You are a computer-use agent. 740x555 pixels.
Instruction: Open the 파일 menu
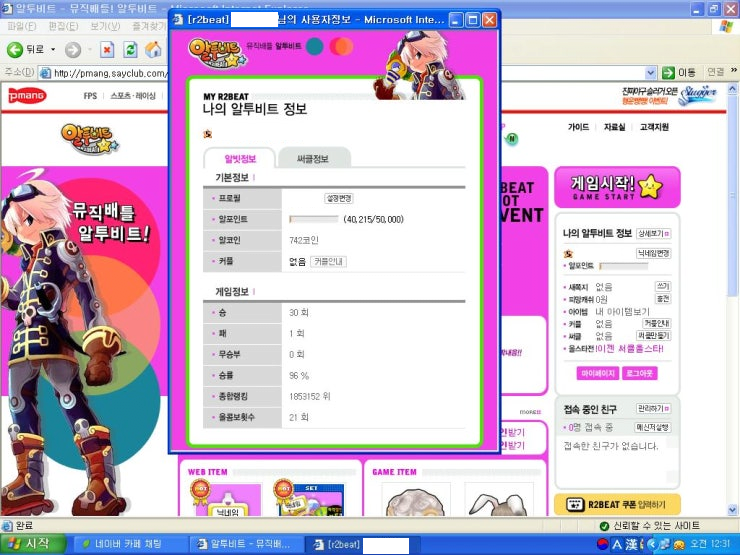pos(22,26)
